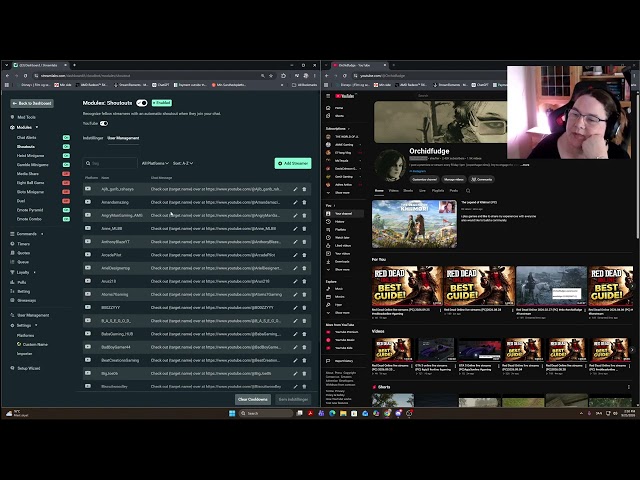Image resolution: width=640 pixels, height=480 pixels.
Task: Select the User Management tab in Shoutouts
Action: tap(123, 138)
